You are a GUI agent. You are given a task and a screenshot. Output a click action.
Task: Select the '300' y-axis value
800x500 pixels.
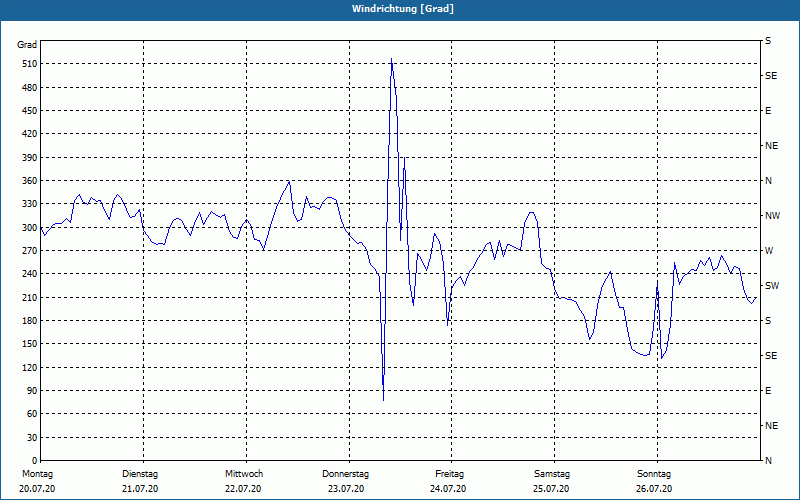pos(29,228)
